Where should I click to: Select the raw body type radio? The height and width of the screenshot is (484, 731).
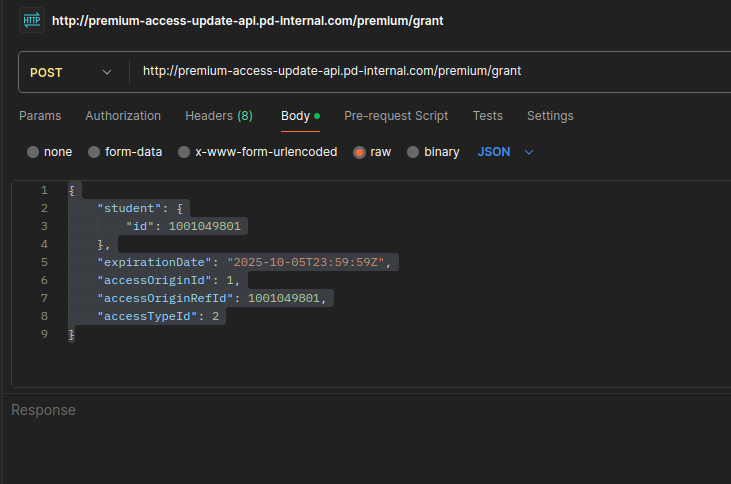coord(360,153)
